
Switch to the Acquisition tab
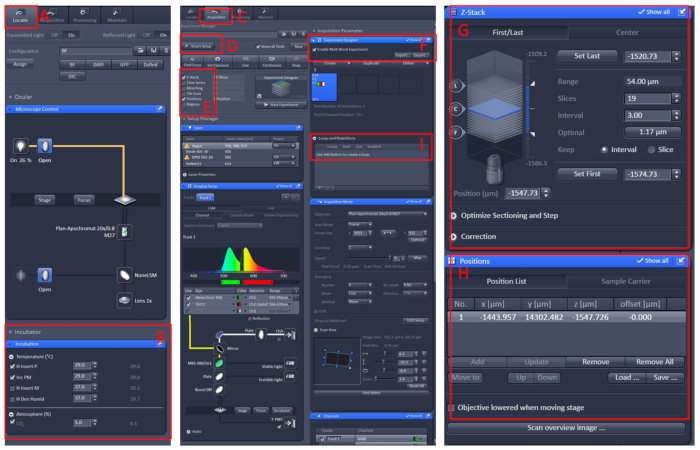click(x=216, y=16)
